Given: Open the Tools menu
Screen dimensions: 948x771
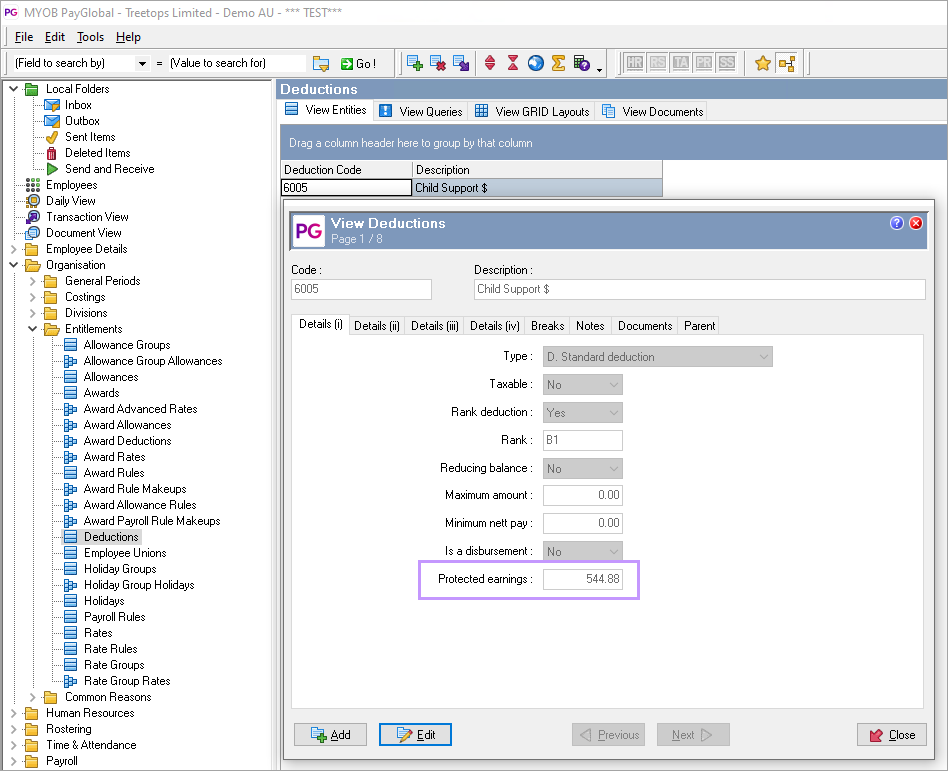Looking at the screenshot, I should (x=90, y=37).
